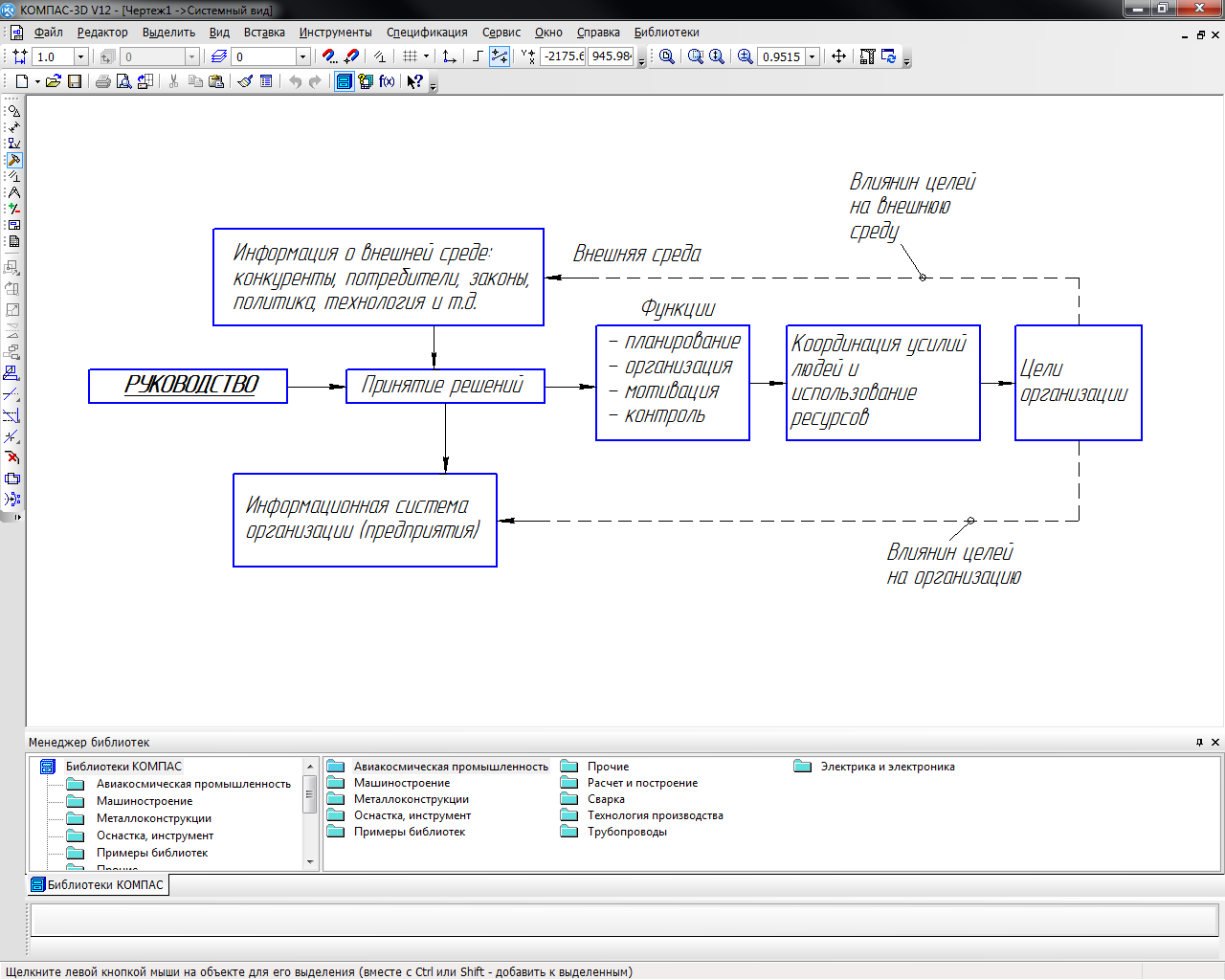Activate What's This help pointer
The height and width of the screenshot is (980, 1225).
414,81
